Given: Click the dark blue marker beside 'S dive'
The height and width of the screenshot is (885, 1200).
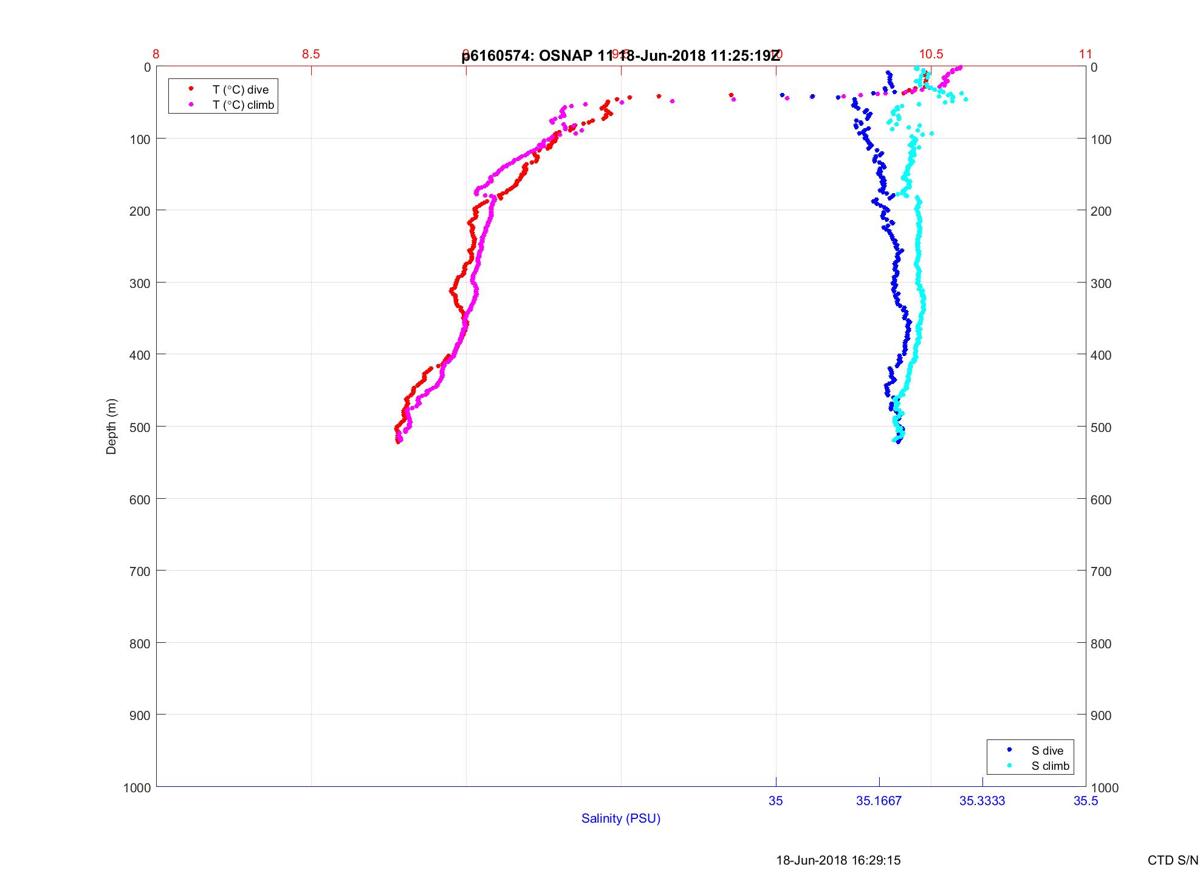Looking at the screenshot, I should coord(1010,750).
